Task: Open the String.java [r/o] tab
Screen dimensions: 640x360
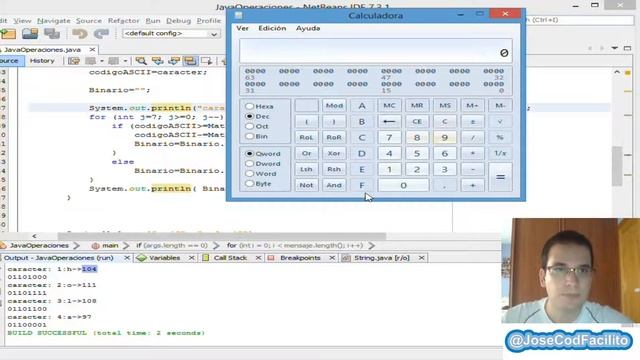Action: (381, 258)
